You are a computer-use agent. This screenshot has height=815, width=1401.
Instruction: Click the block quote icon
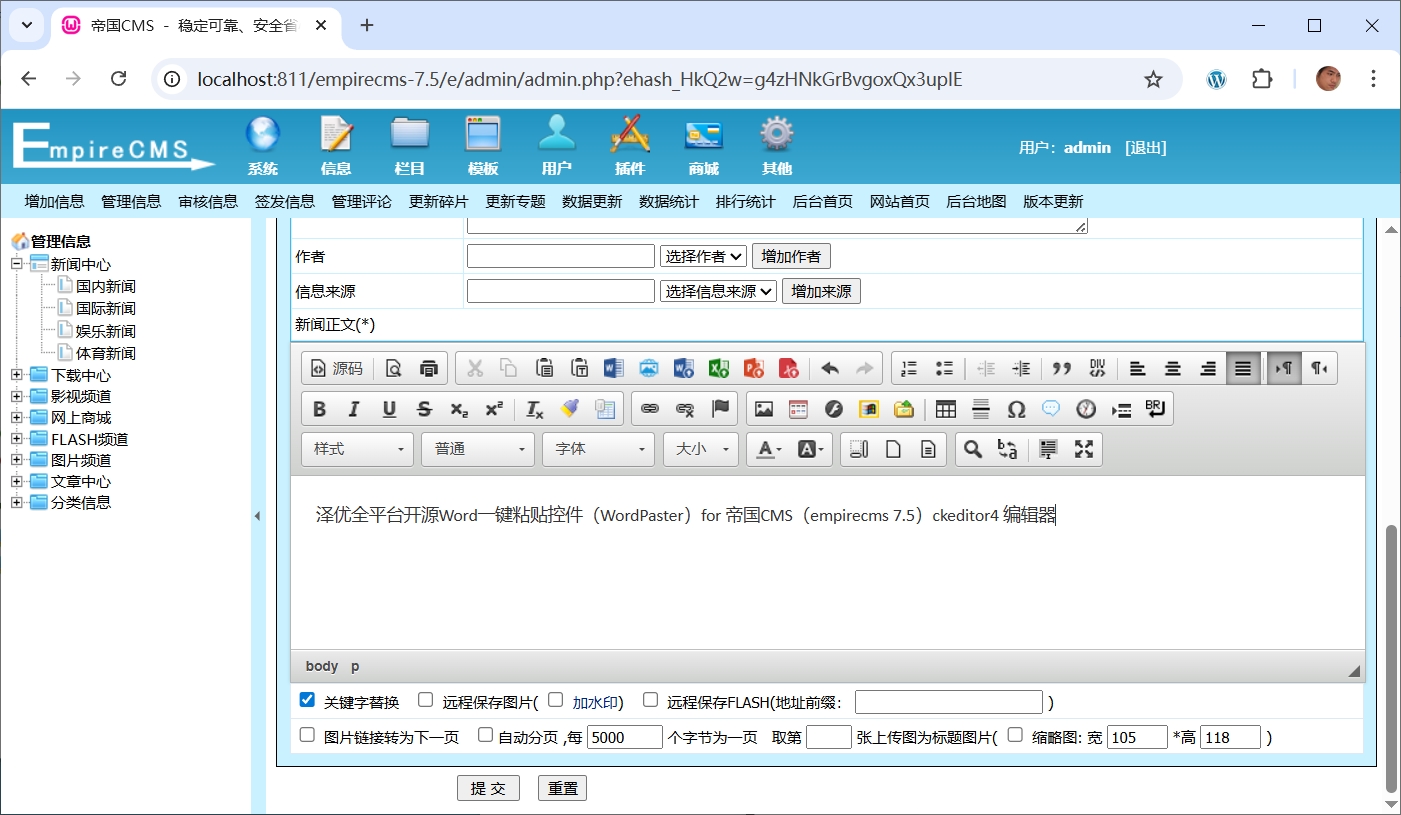pos(1062,369)
